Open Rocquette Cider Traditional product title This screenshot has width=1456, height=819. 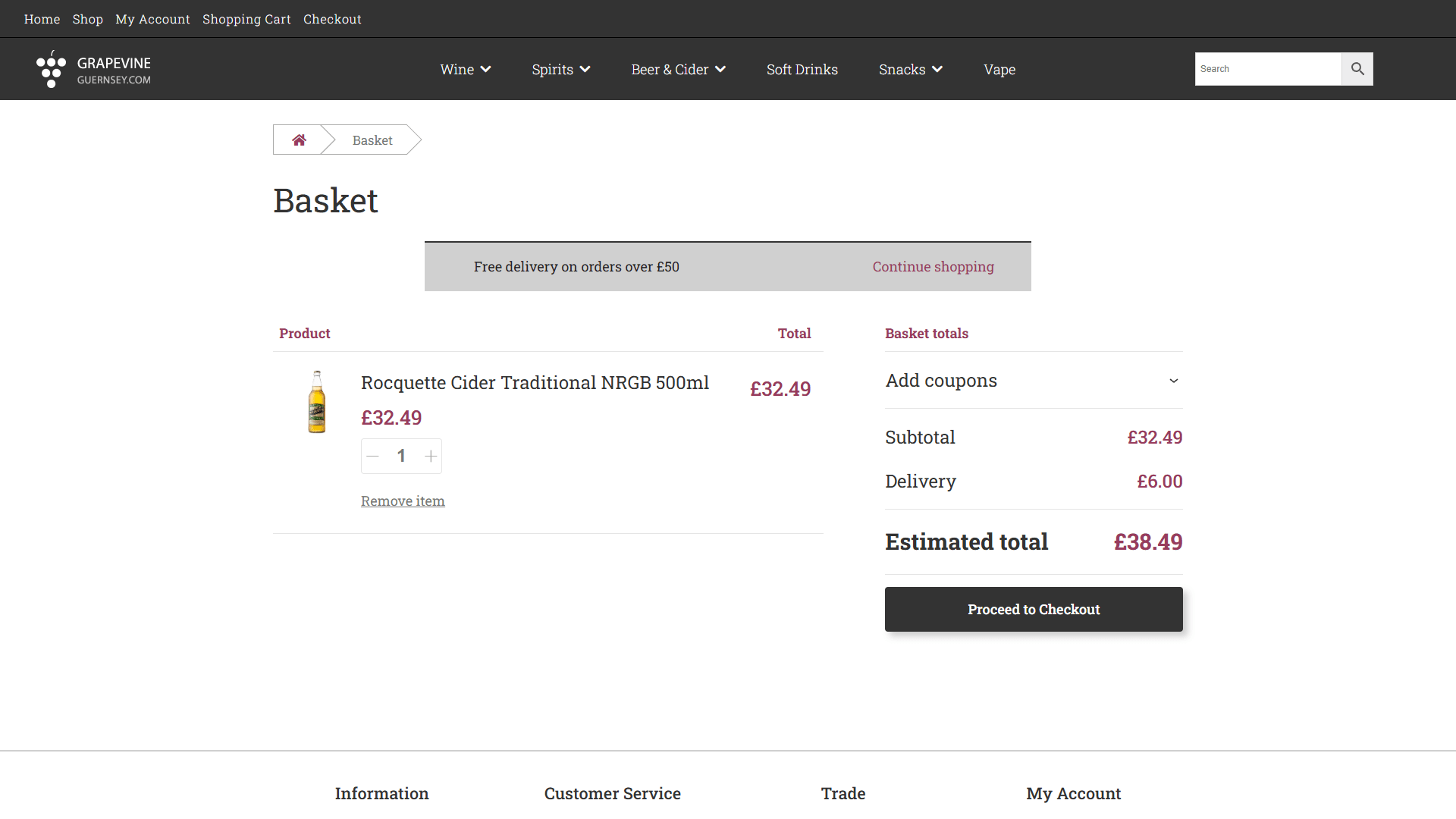click(535, 383)
